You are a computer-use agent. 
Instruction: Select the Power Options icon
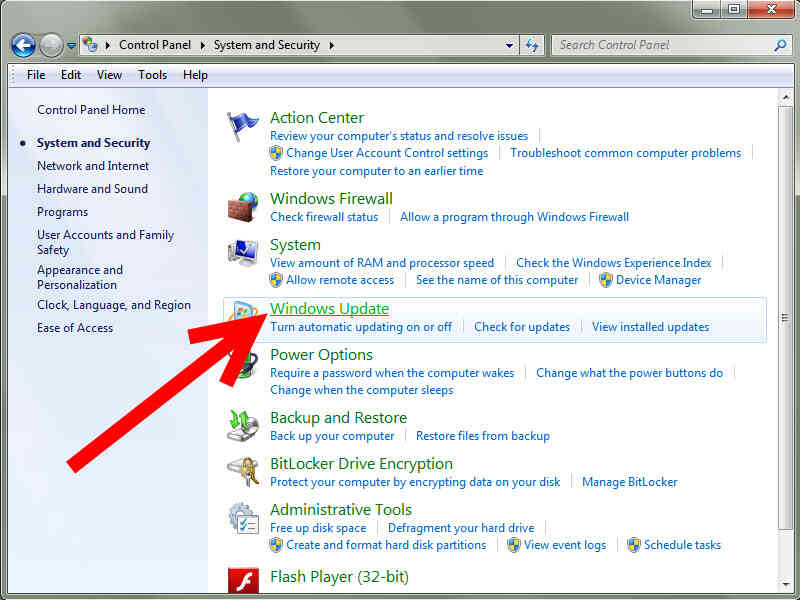pyautogui.click(x=243, y=363)
